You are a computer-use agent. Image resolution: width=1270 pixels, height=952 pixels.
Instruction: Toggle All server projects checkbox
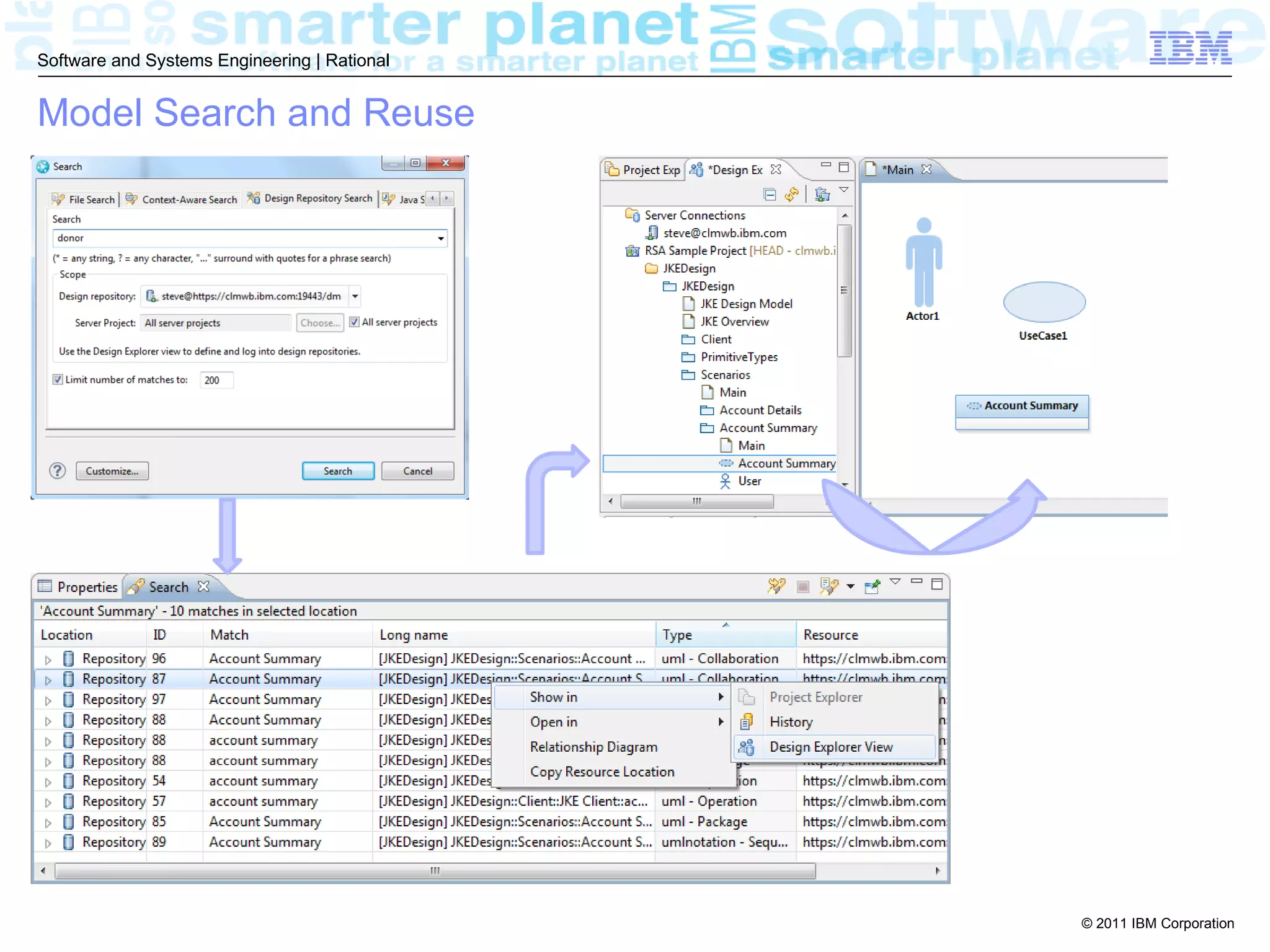tap(354, 322)
